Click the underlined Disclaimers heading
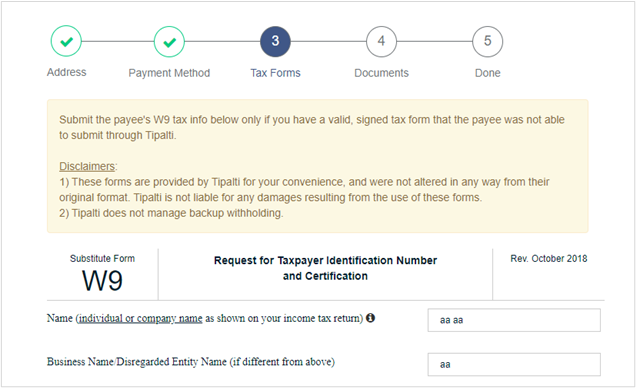 87,166
